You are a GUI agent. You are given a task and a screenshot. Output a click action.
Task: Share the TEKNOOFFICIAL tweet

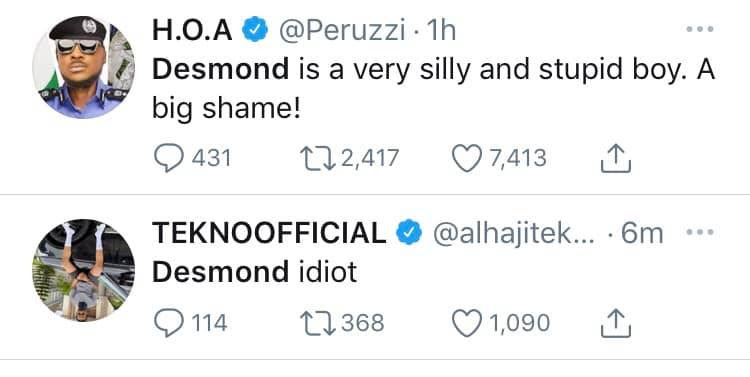[x=616, y=323]
